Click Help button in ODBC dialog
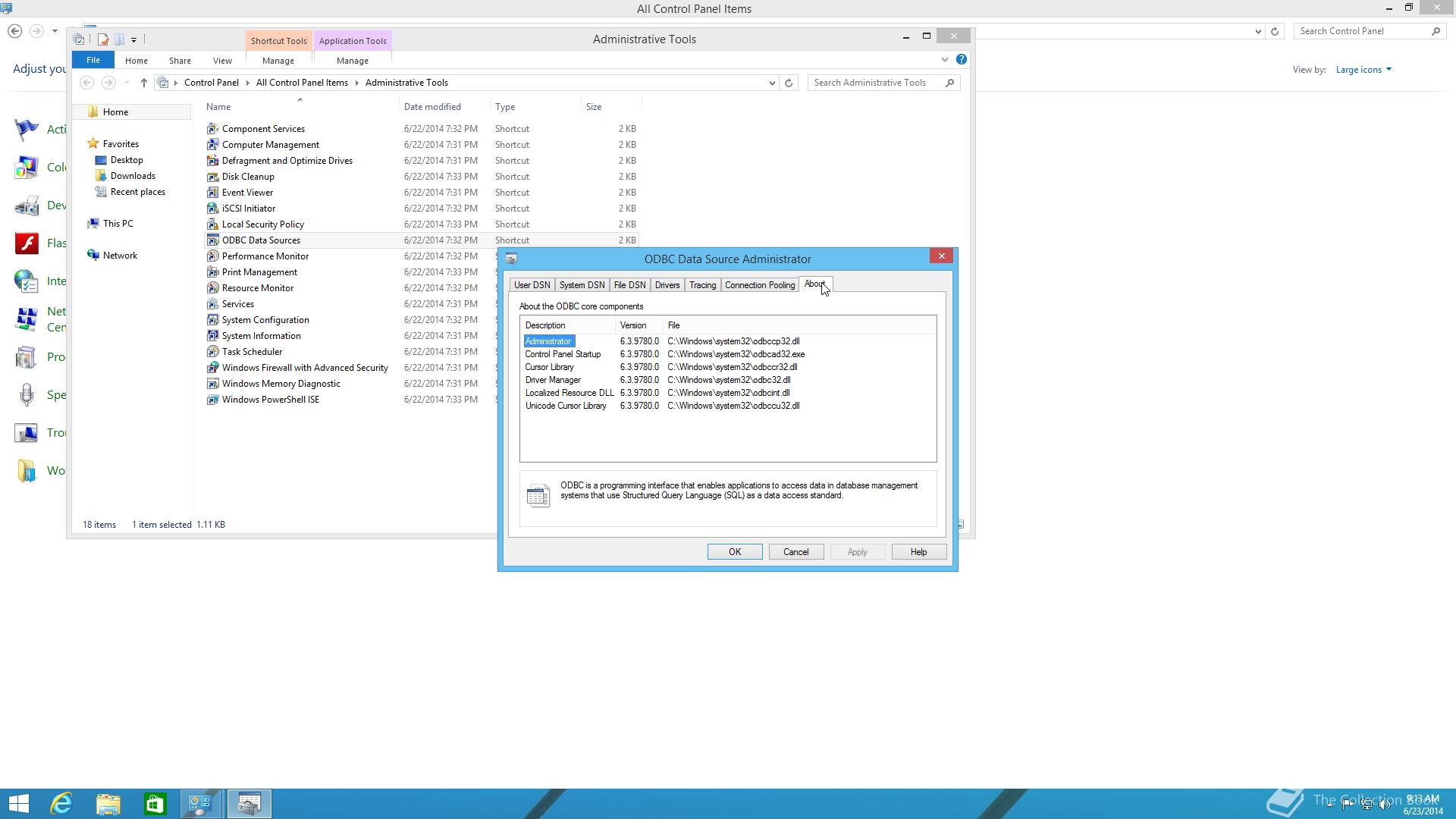This screenshot has width=1456, height=819. pos(919,552)
